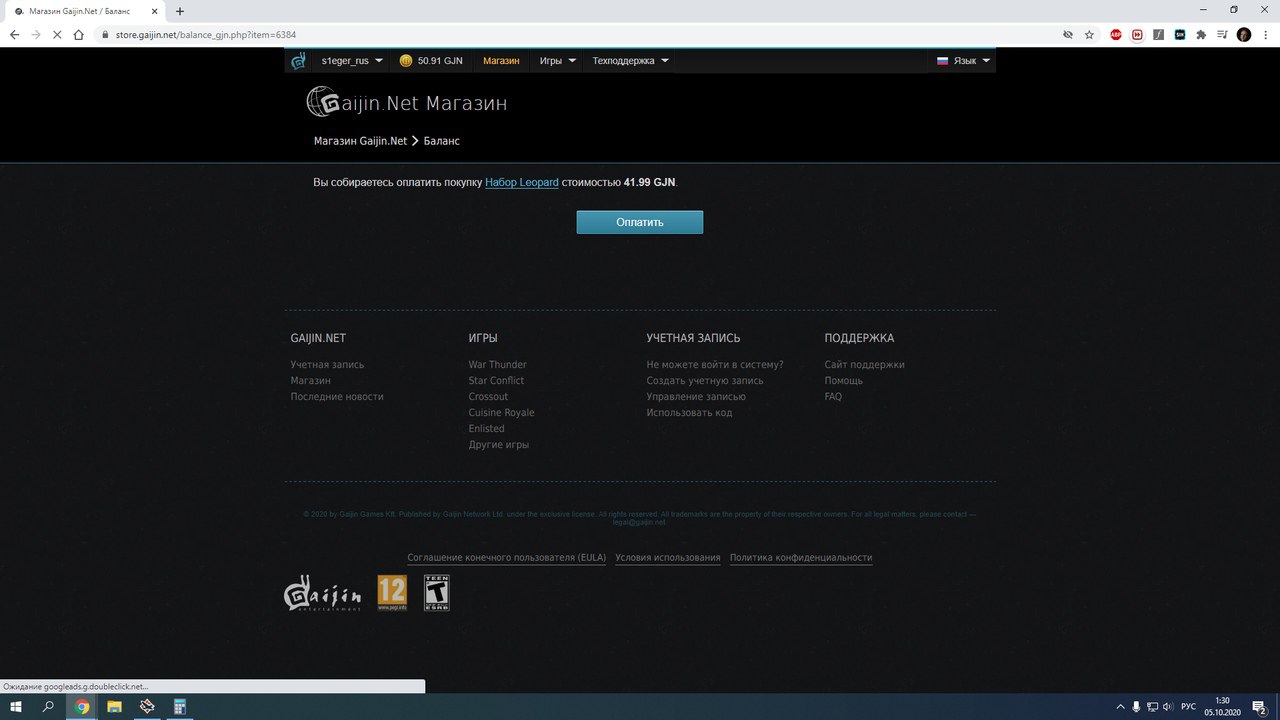Open the grey f script extension icon
The image size is (1280, 720).
click(x=1159, y=34)
